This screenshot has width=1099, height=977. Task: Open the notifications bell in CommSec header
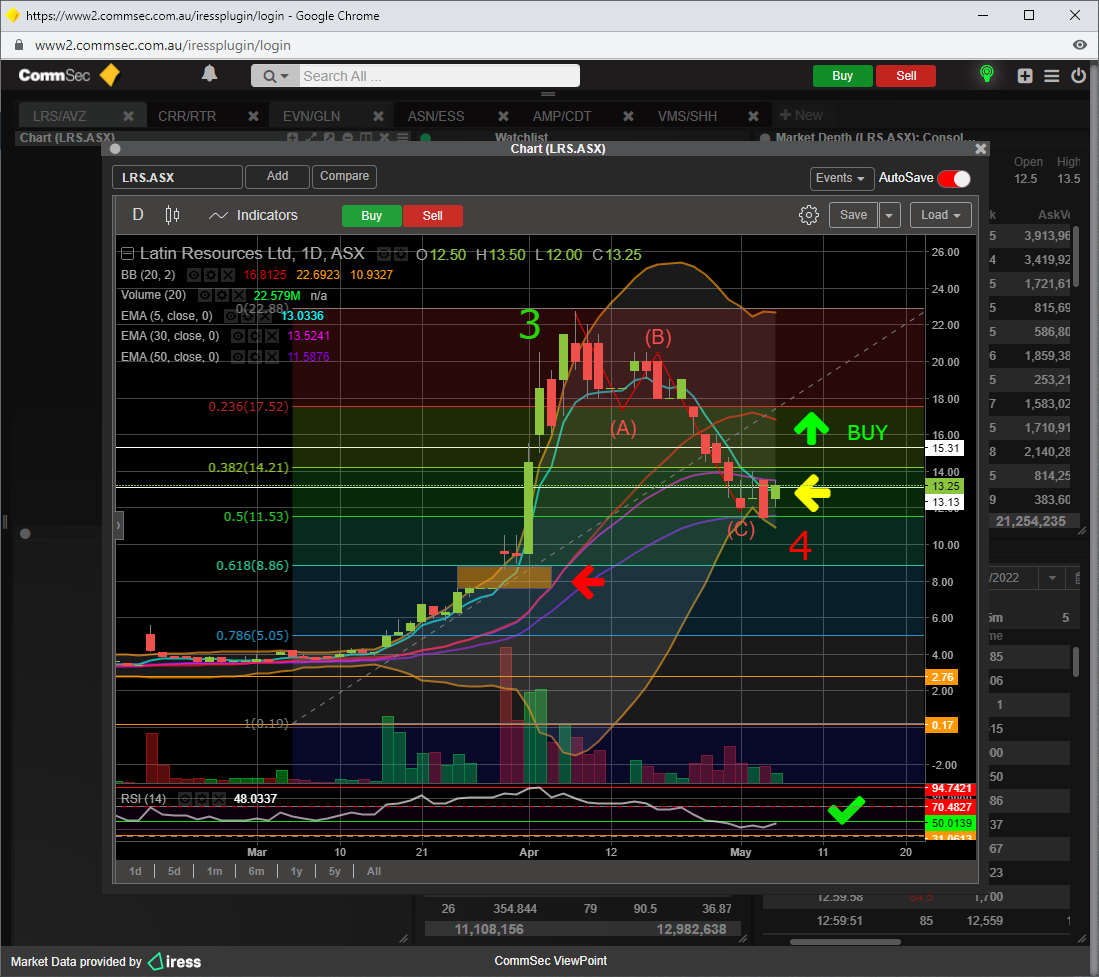pos(209,74)
